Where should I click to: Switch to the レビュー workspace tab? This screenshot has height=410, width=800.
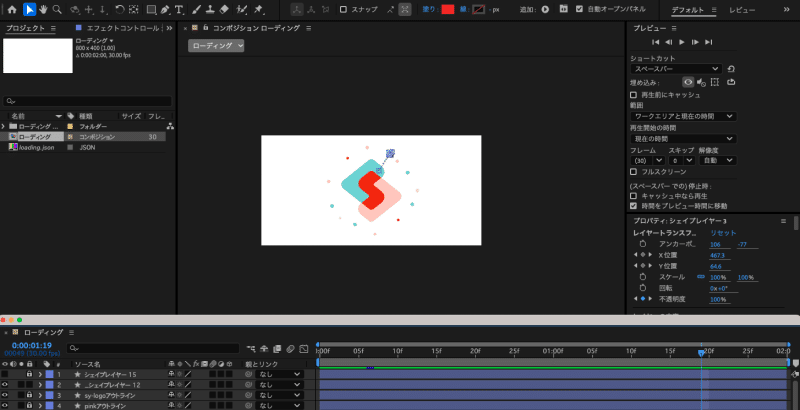pyautogui.click(x=742, y=10)
